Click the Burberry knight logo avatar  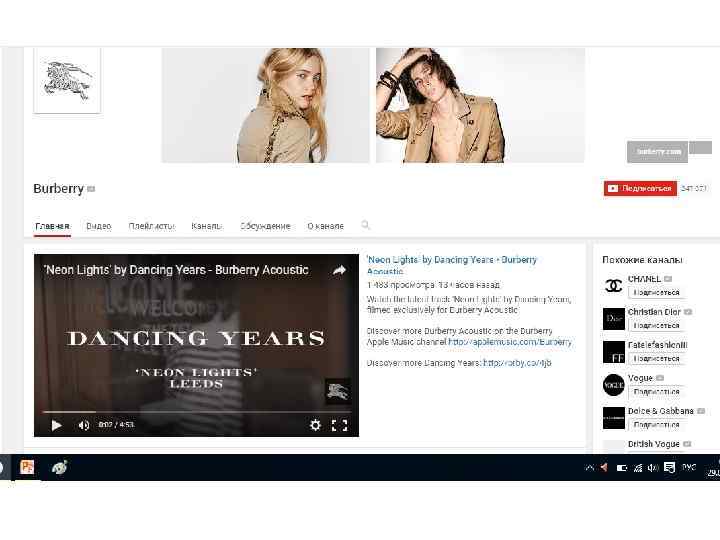pos(67,80)
